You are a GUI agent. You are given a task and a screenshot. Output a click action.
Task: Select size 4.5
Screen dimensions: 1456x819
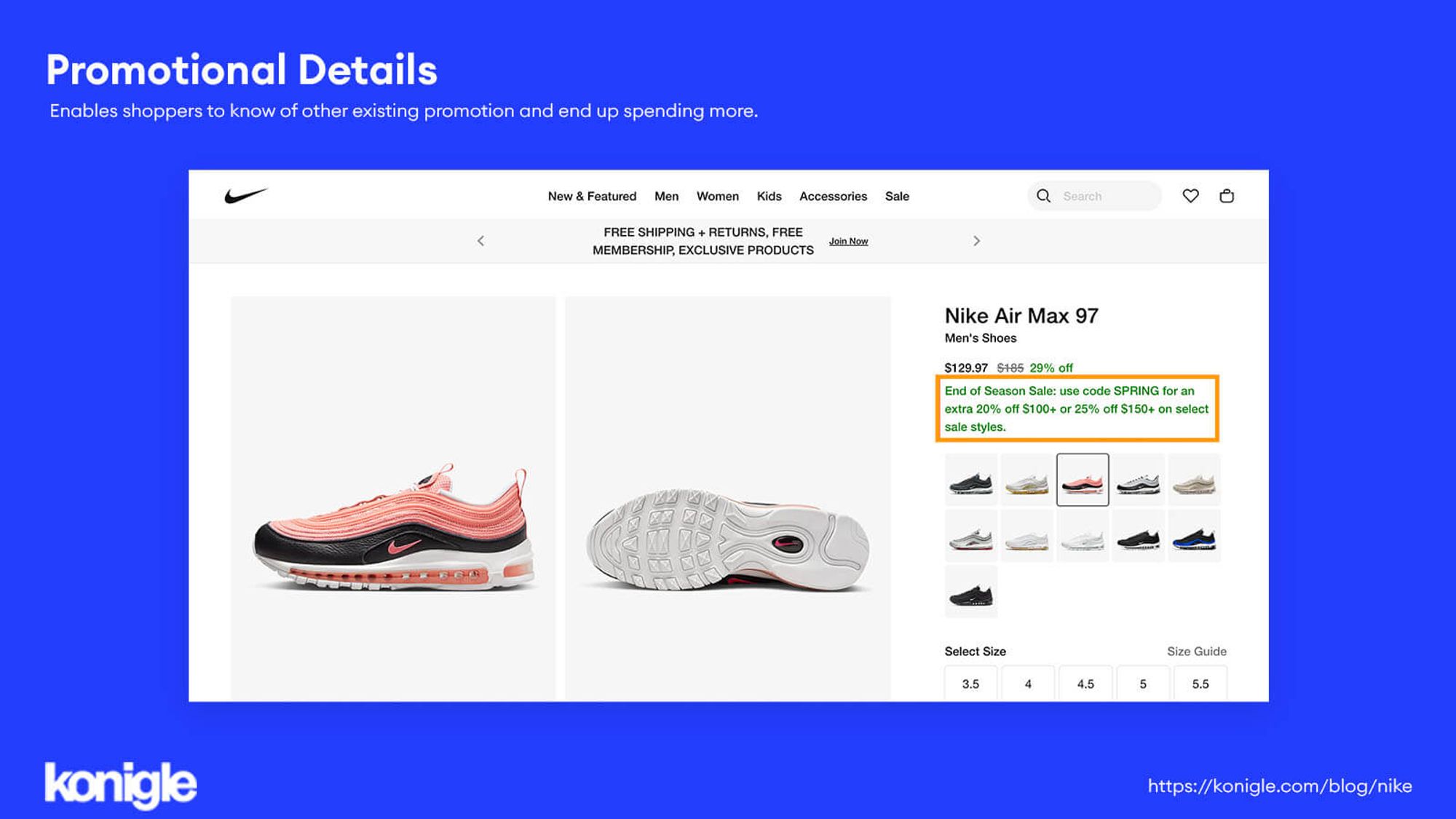tap(1085, 684)
